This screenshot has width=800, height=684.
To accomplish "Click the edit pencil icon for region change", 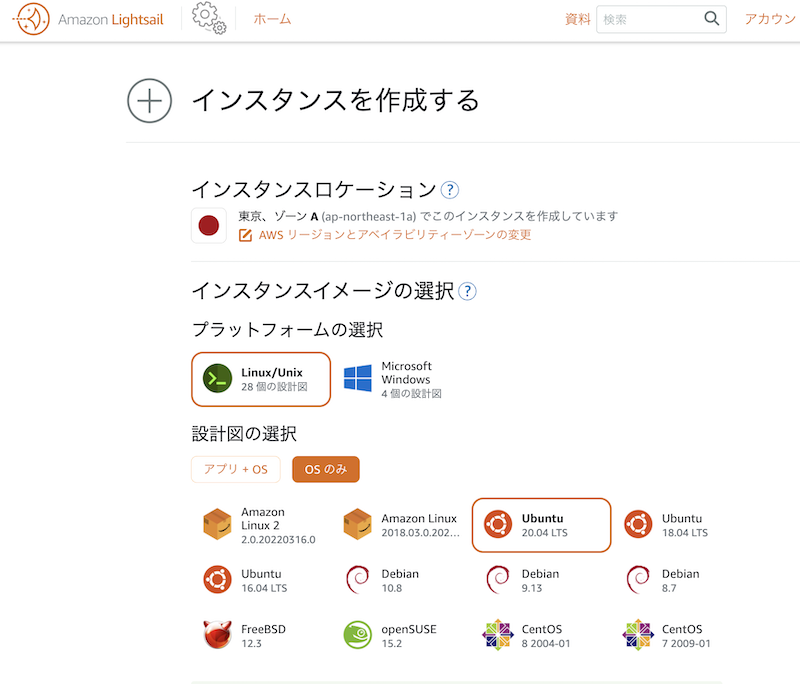I will click(x=245, y=235).
